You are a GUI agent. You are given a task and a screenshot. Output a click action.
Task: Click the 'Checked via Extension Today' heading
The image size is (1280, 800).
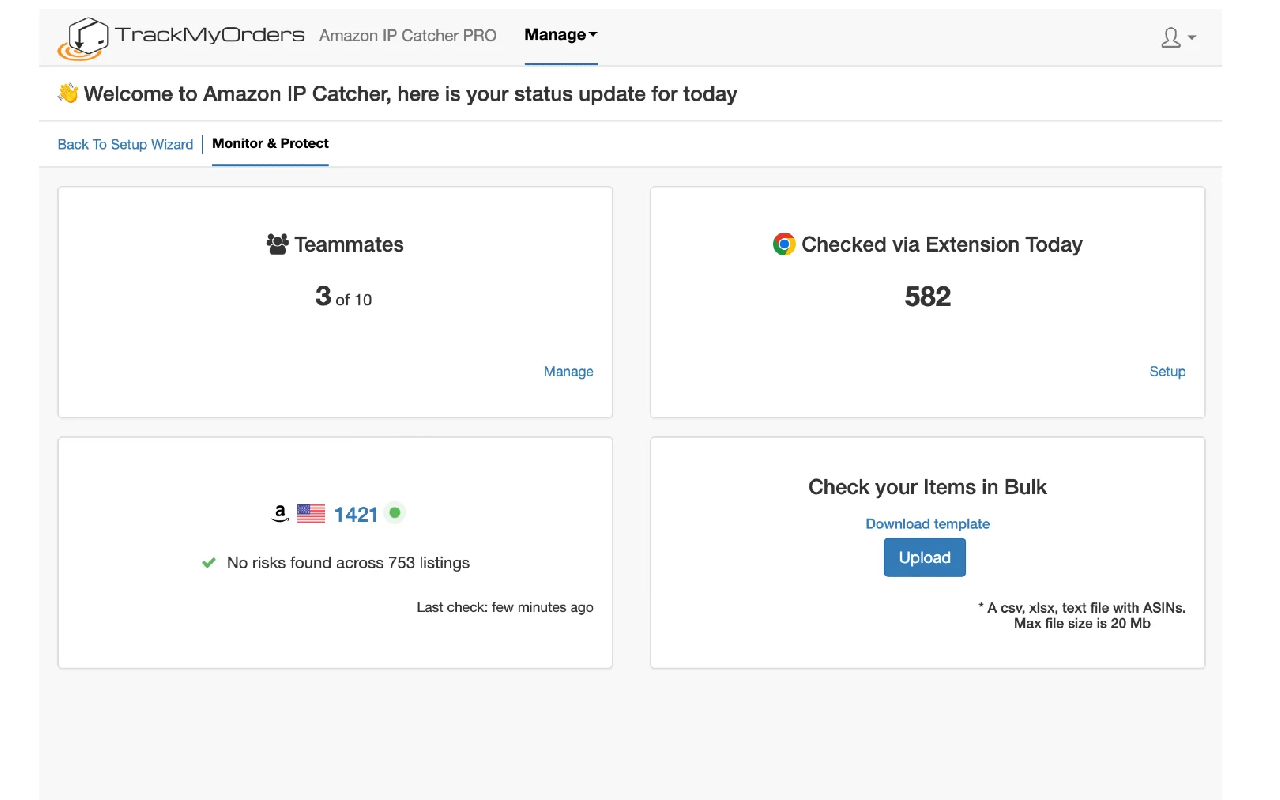click(x=942, y=245)
